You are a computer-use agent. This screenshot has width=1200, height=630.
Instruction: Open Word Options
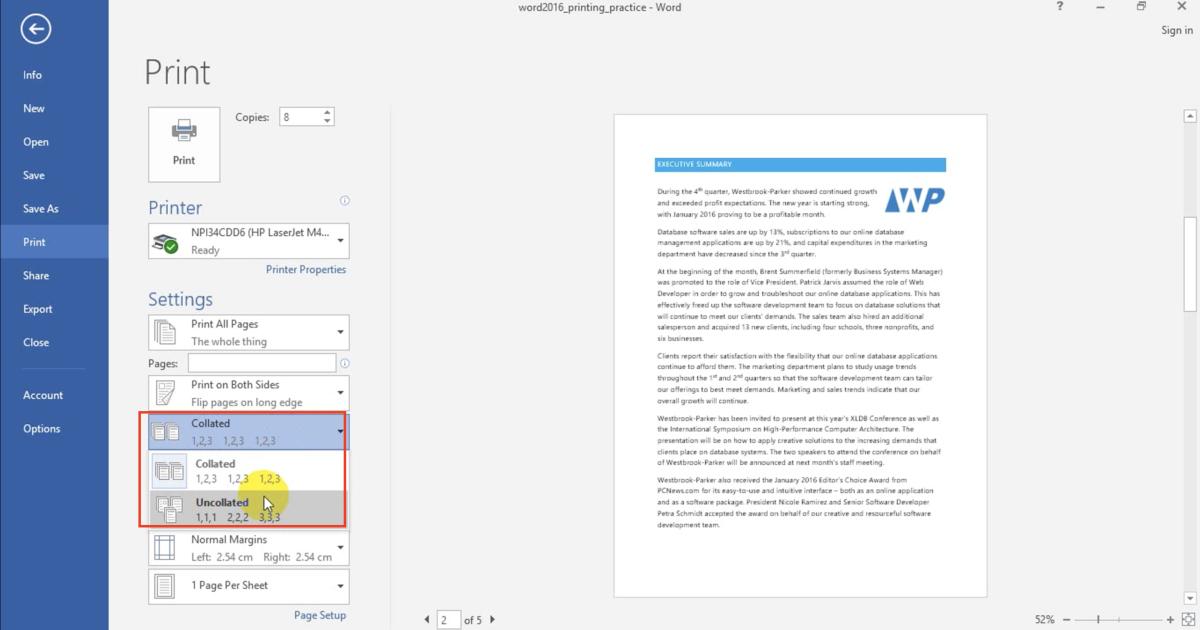pyautogui.click(x=54, y=429)
